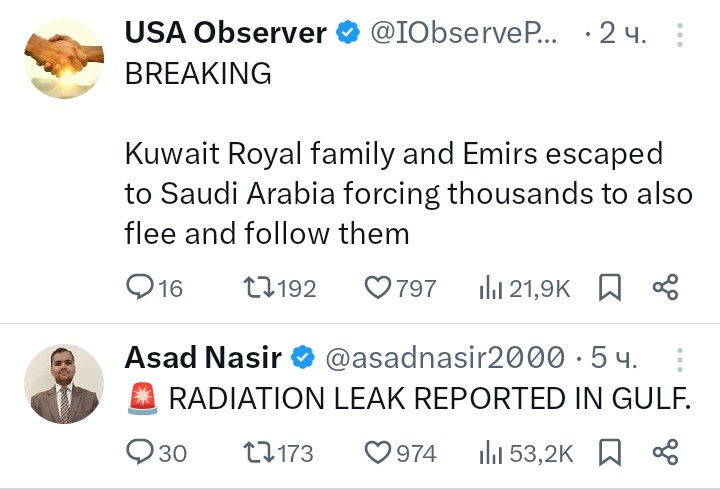Like the radiation leak tweet
The height and width of the screenshot is (489, 720).
(x=377, y=453)
